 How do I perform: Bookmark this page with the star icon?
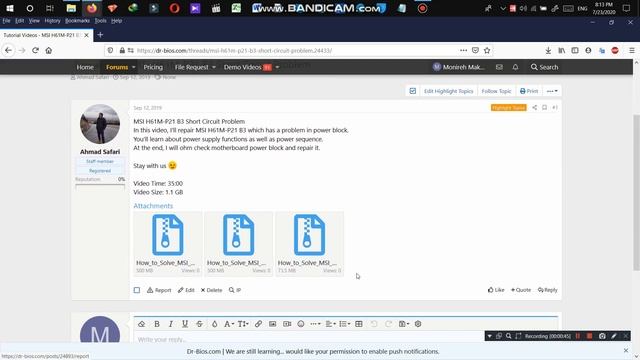click(x=487, y=50)
